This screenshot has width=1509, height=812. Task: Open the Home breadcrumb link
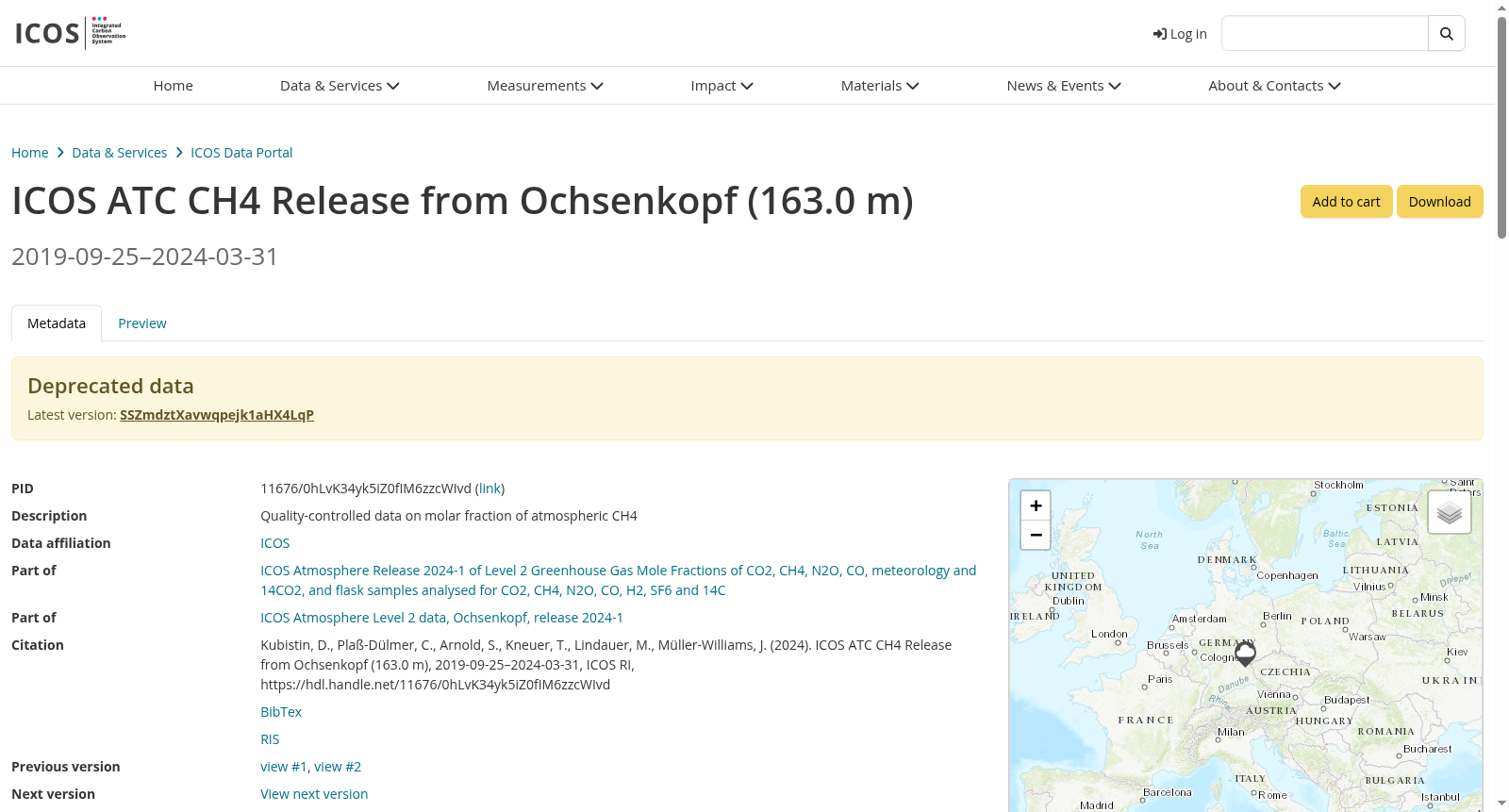(x=30, y=153)
